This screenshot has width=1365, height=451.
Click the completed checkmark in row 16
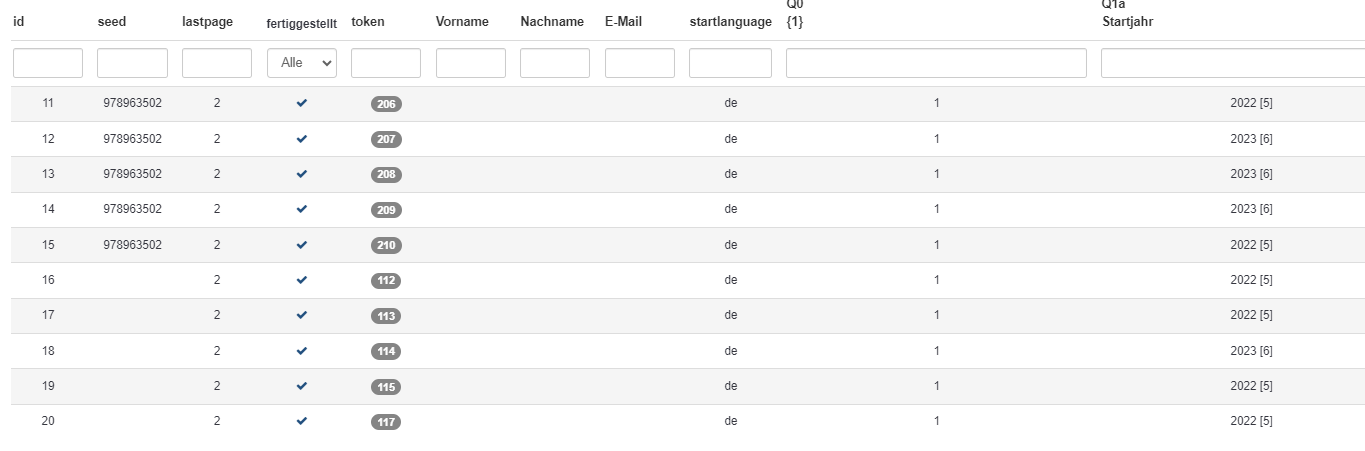point(302,280)
